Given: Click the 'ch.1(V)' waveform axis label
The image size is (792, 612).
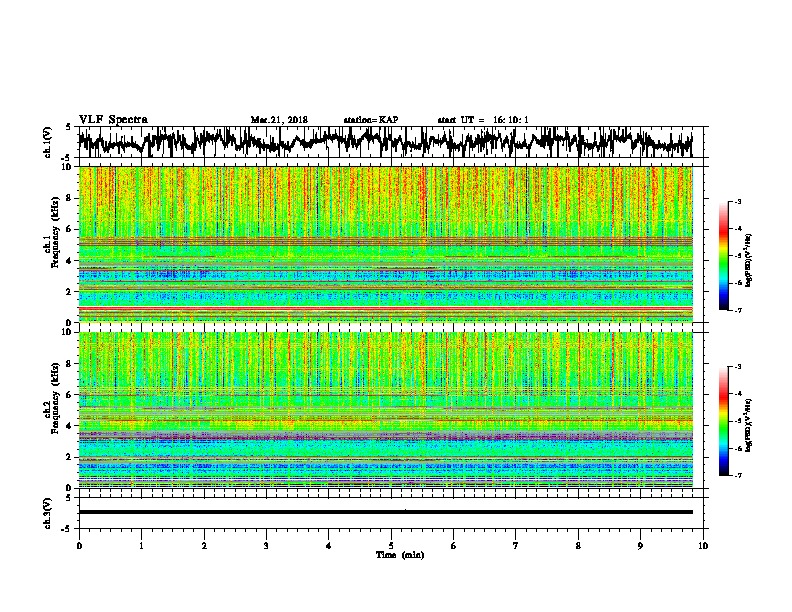Looking at the screenshot, I should point(48,142).
